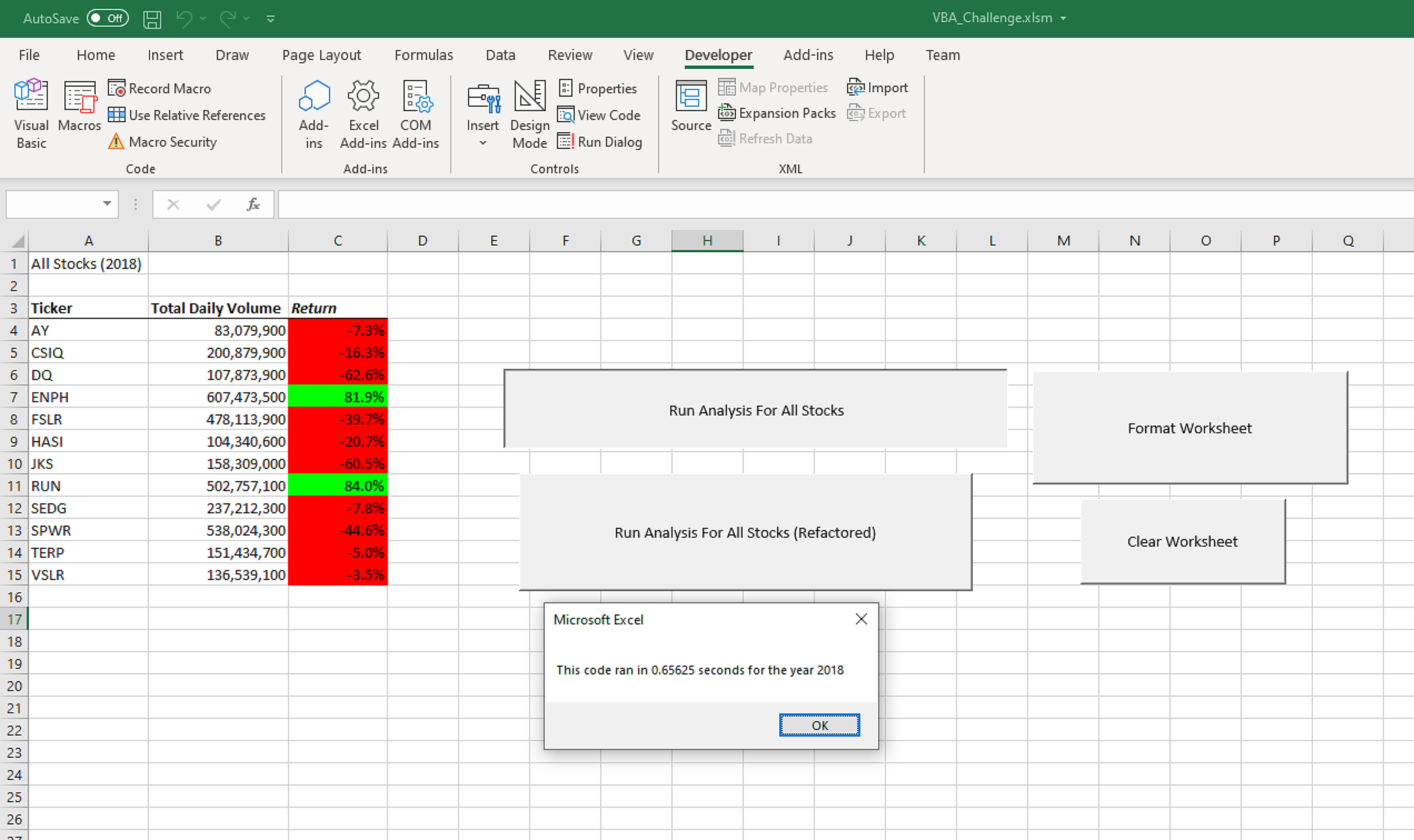
Task: Open control Properties
Action: 598,88
